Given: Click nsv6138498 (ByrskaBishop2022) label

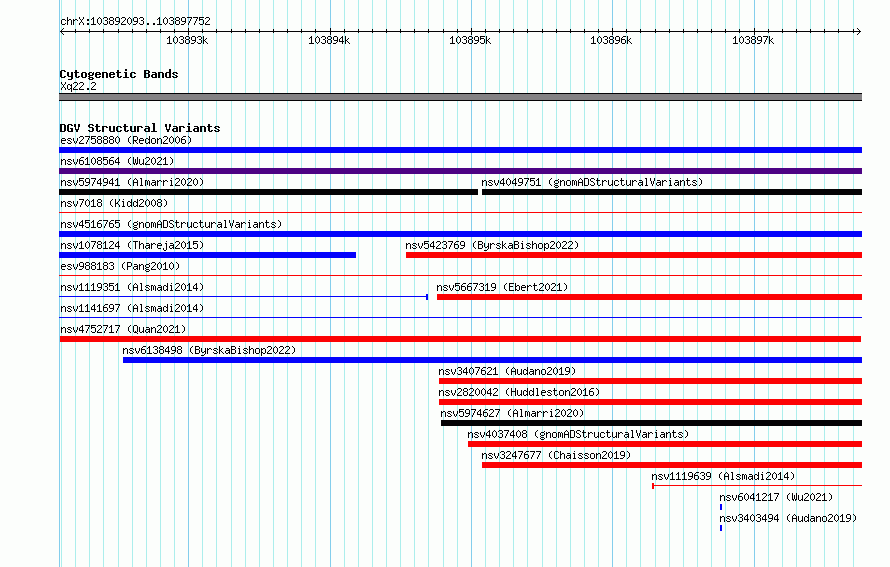Looking at the screenshot, I should (x=209, y=350).
